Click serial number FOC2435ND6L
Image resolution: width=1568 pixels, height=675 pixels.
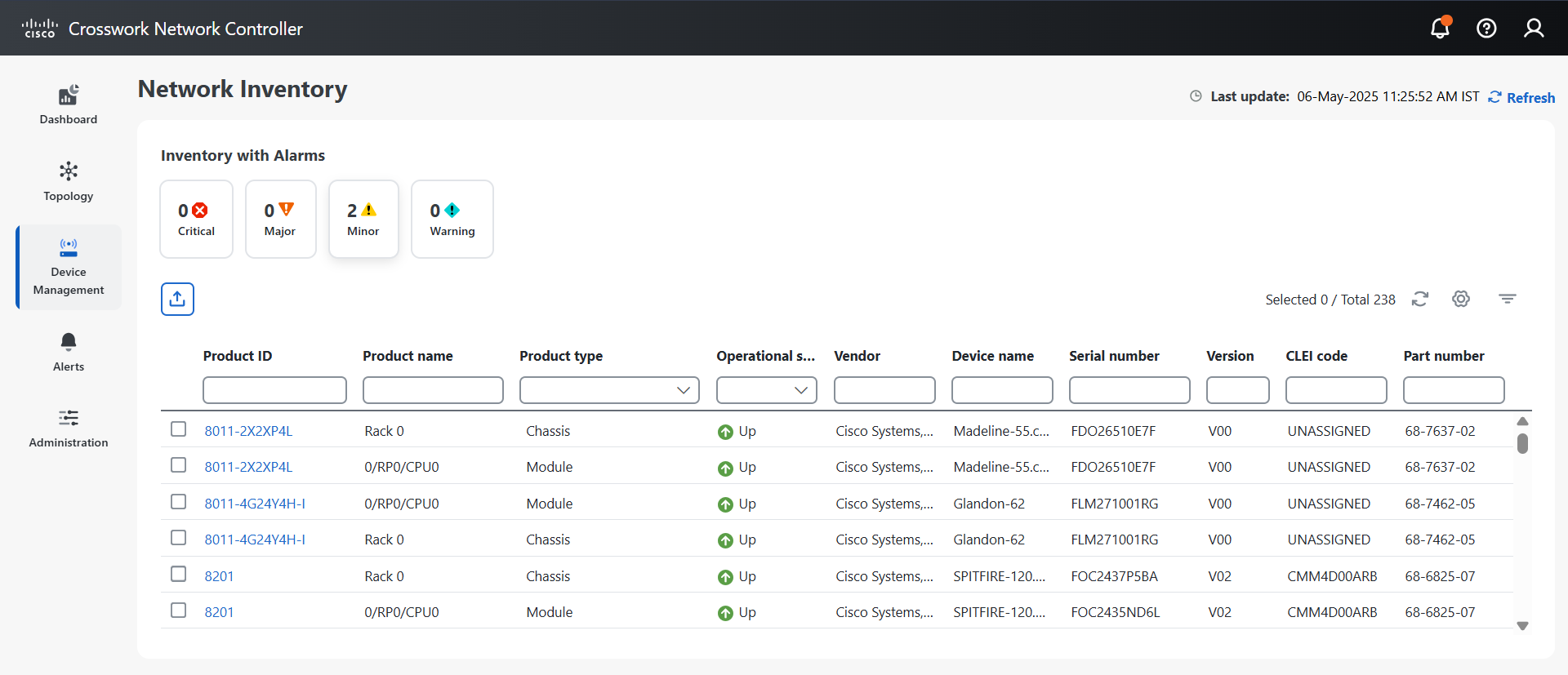[x=1115, y=612]
